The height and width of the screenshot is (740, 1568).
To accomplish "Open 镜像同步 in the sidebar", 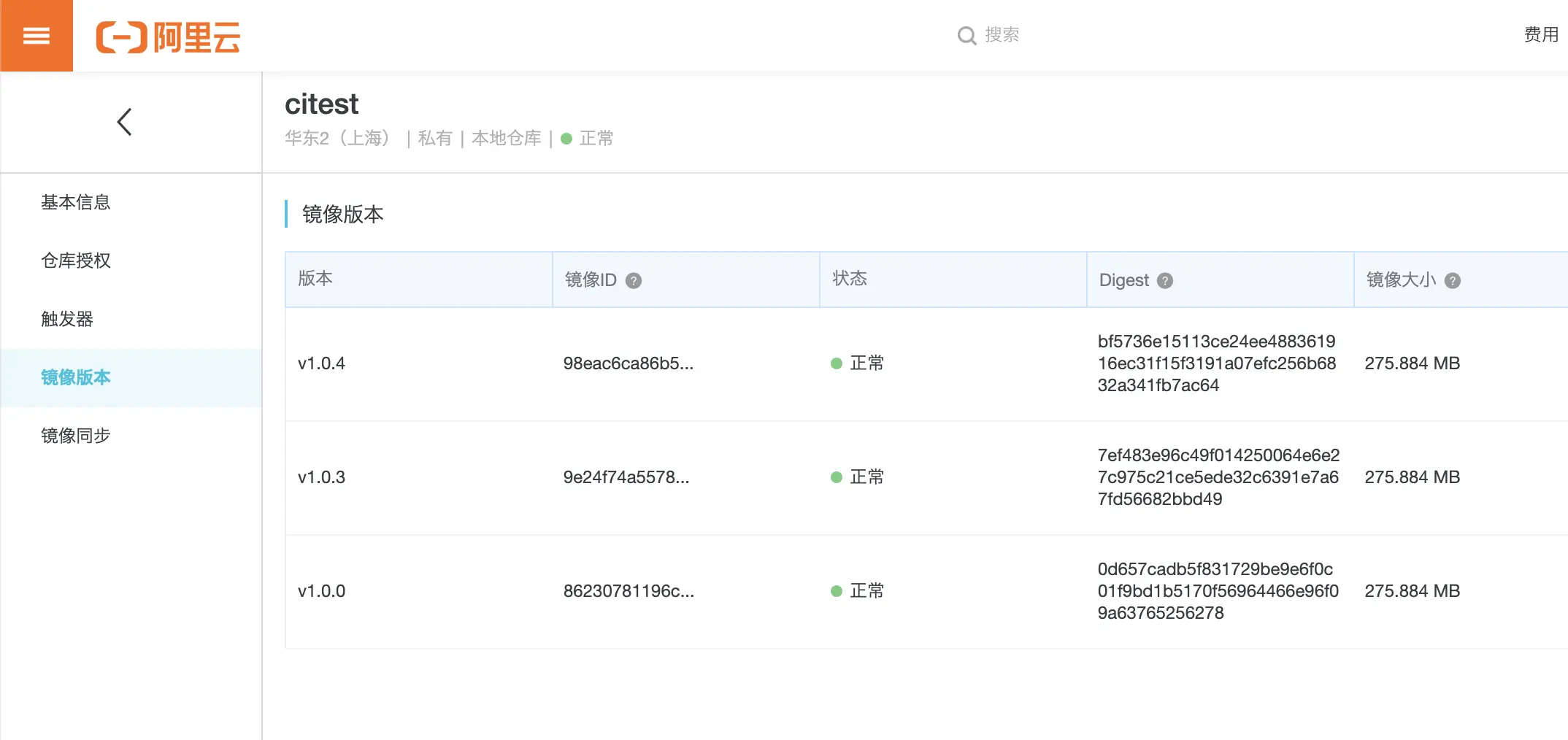I will coord(76,436).
